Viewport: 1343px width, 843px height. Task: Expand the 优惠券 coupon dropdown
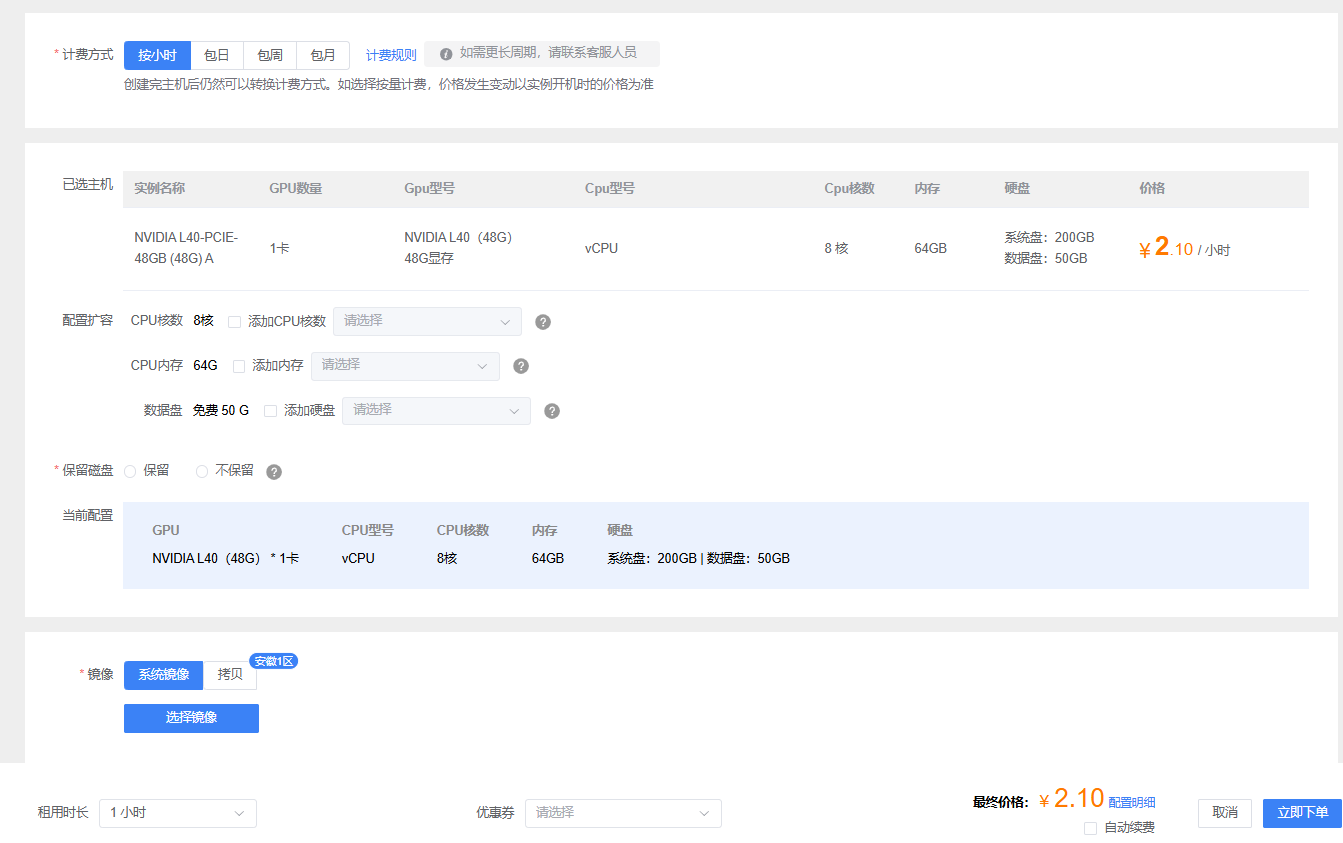[623, 813]
